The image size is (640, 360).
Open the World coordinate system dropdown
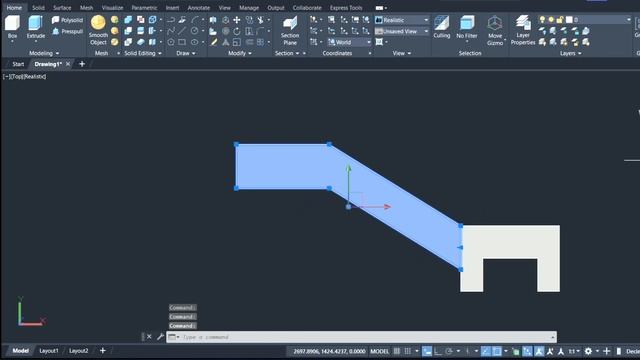[349, 42]
